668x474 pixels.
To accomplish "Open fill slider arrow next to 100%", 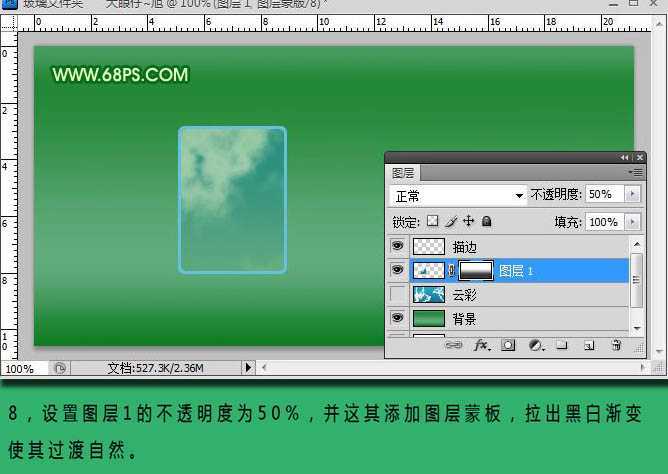I will tap(632, 222).
